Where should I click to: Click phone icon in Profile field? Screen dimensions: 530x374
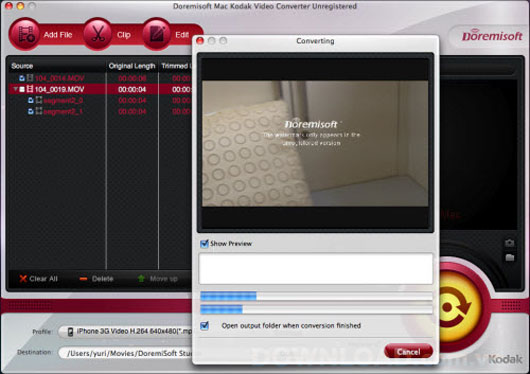pyautogui.click(x=70, y=332)
